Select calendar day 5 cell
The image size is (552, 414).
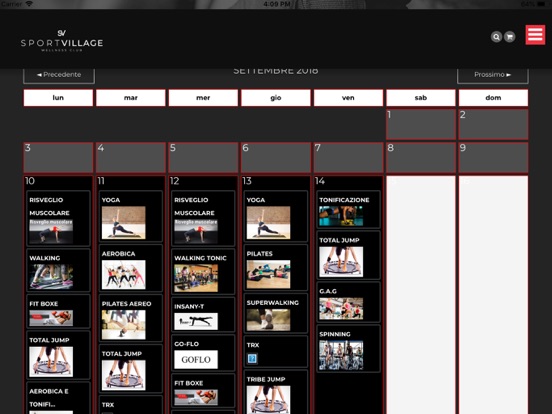[x=203, y=157]
